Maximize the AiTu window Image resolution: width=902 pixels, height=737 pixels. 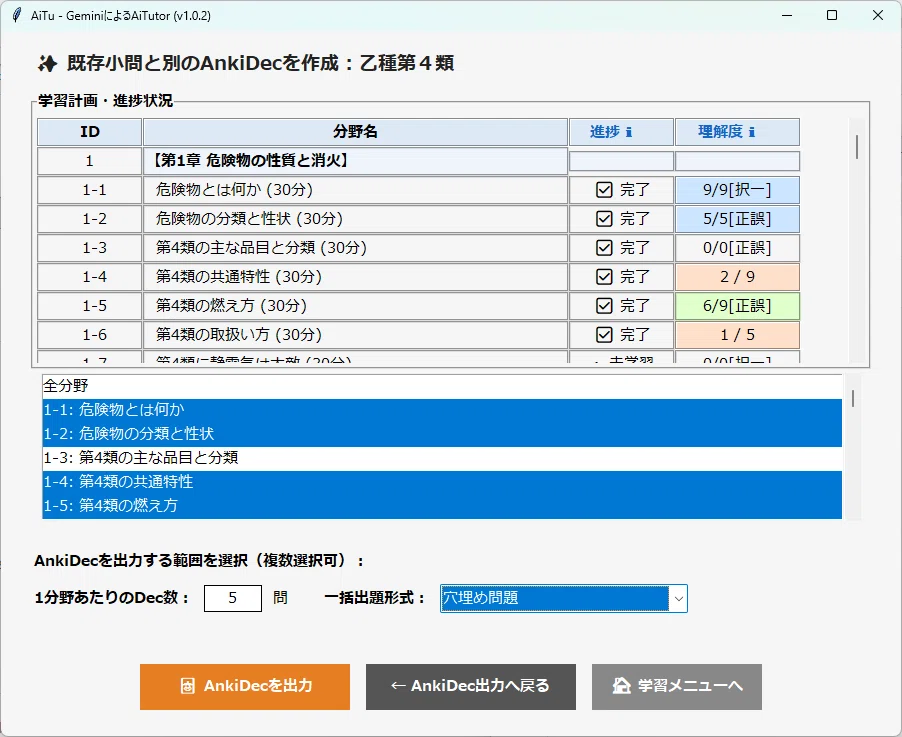[x=832, y=16]
